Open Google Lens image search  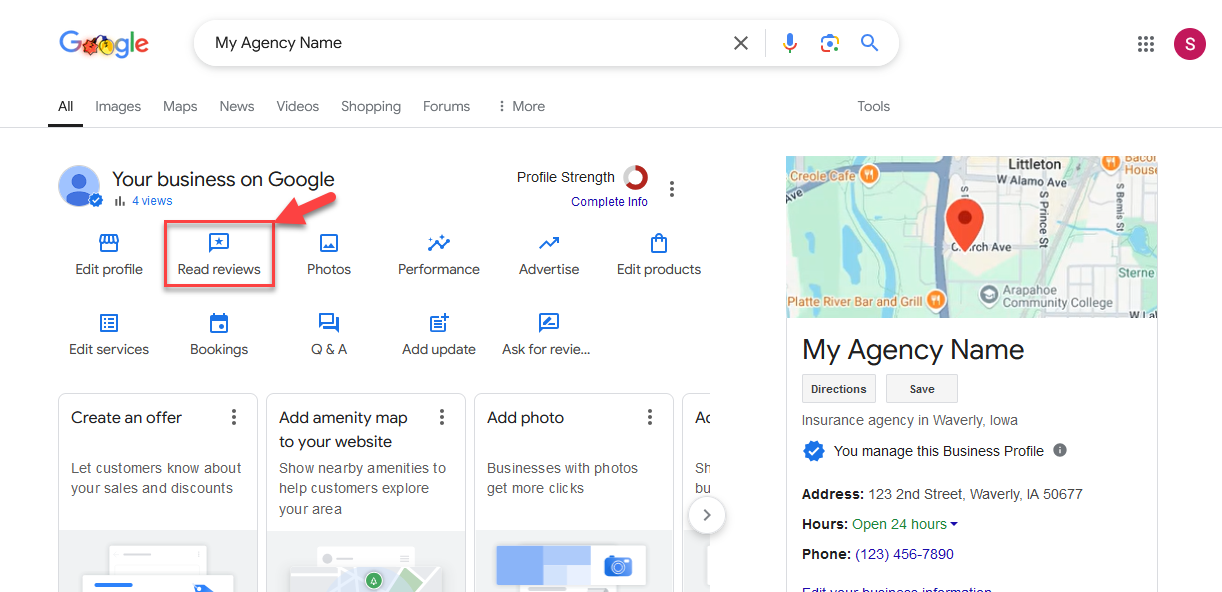829,43
